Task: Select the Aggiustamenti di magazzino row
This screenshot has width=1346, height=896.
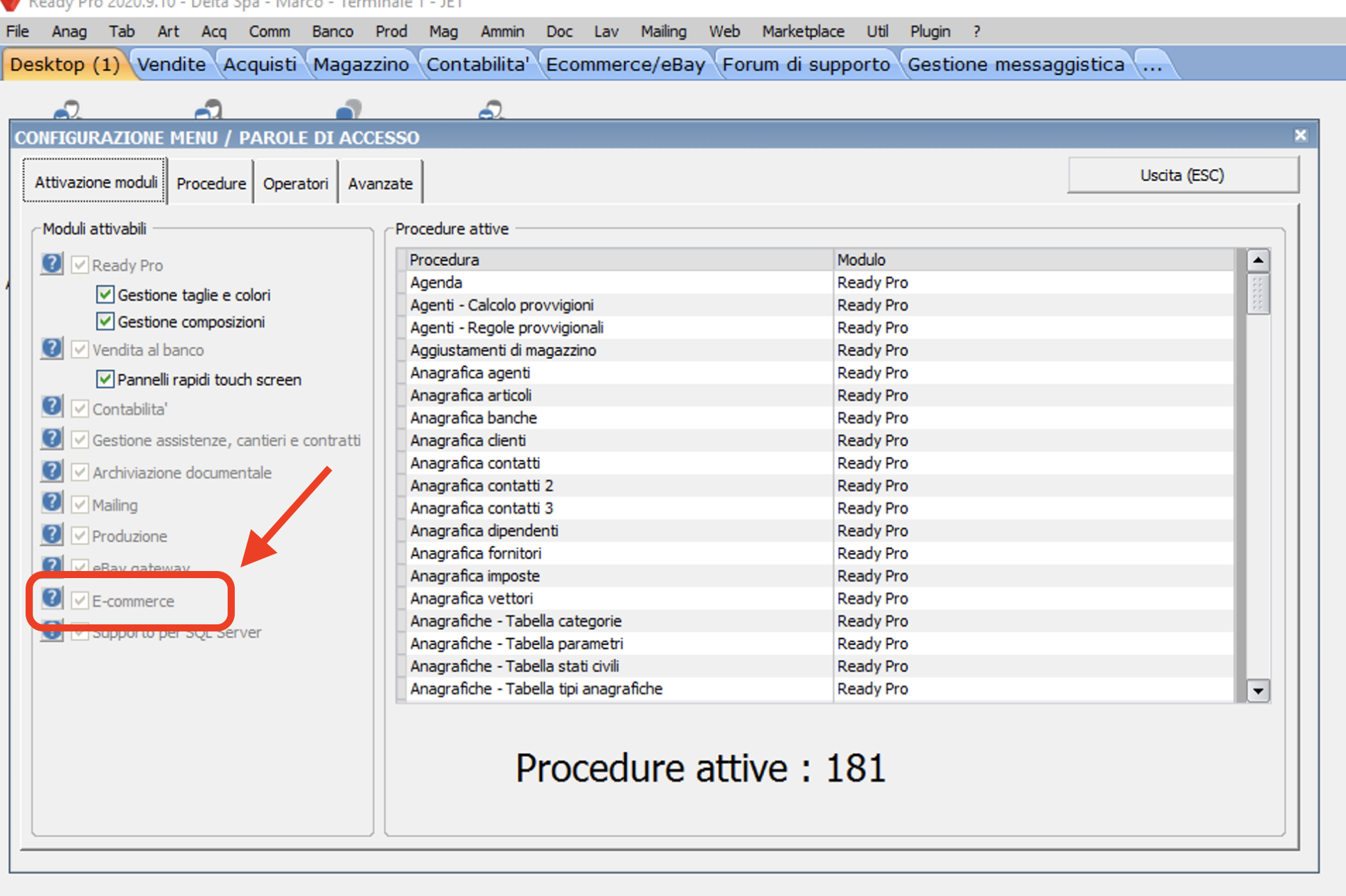Action: tap(821, 350)
